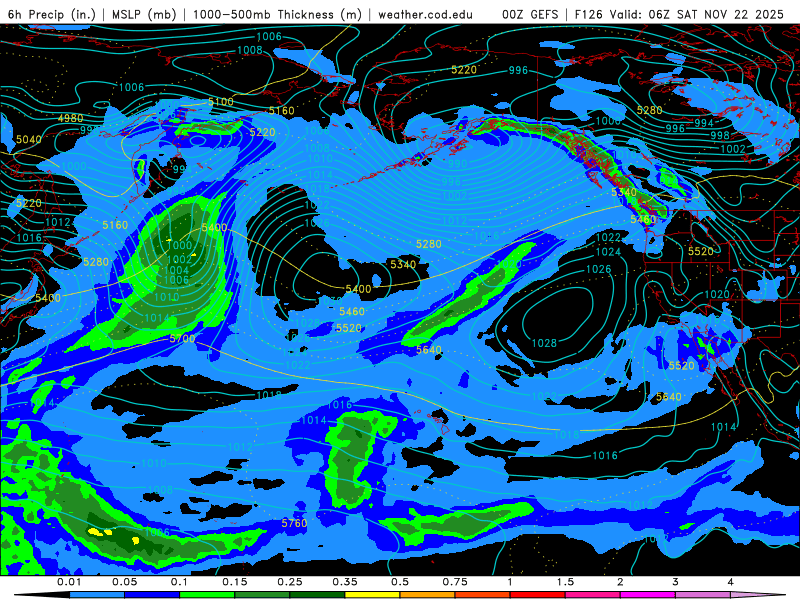Click the '0.05' legend value
The image size is (800, 600).
124,582
